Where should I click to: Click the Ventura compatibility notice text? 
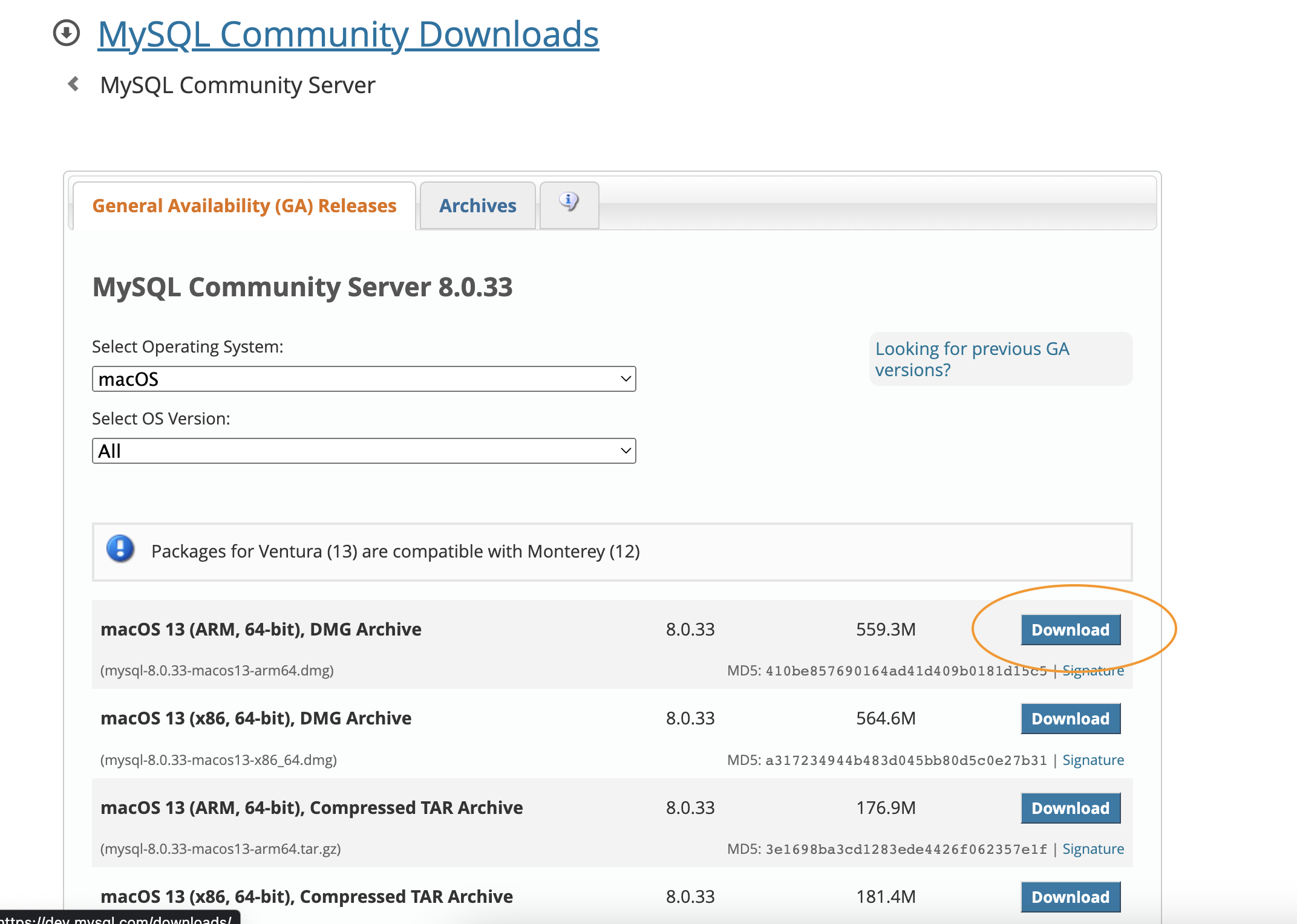[x=395, y=551]
